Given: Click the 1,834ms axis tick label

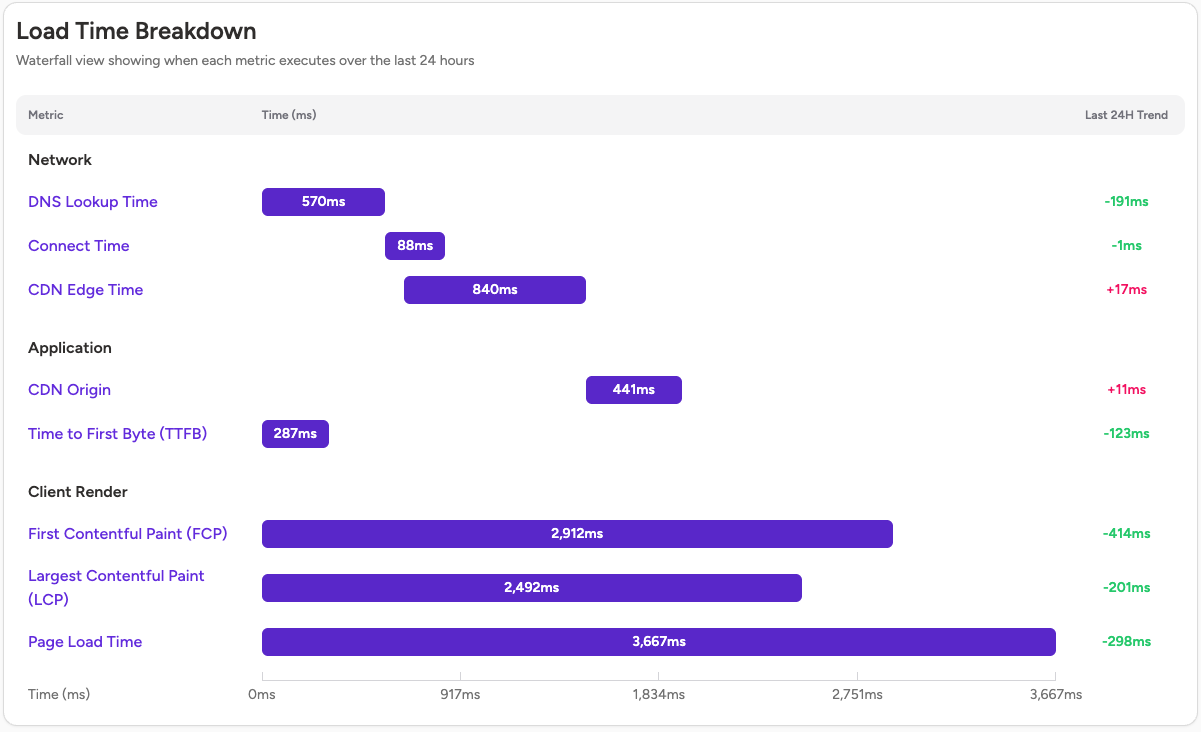Looking at the screenshot, I should (x=659, y=694).
